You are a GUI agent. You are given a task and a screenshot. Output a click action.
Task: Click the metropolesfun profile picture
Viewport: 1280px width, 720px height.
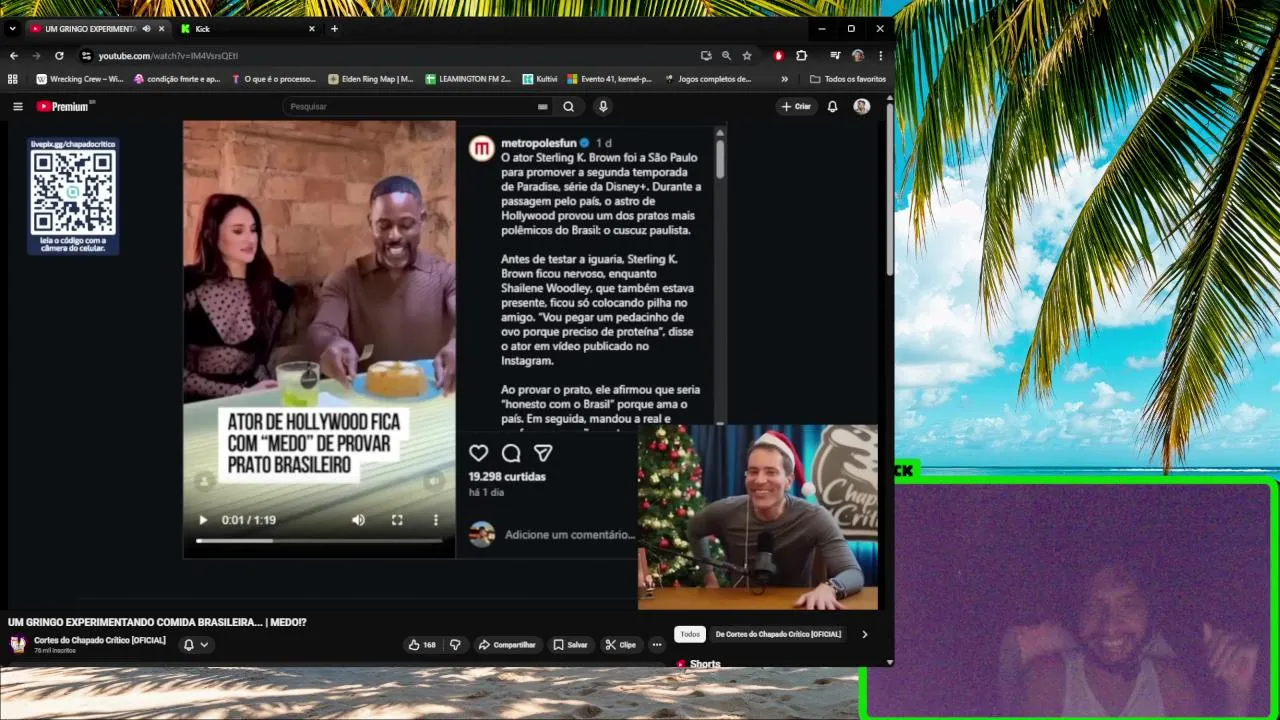tap(482, 149)
